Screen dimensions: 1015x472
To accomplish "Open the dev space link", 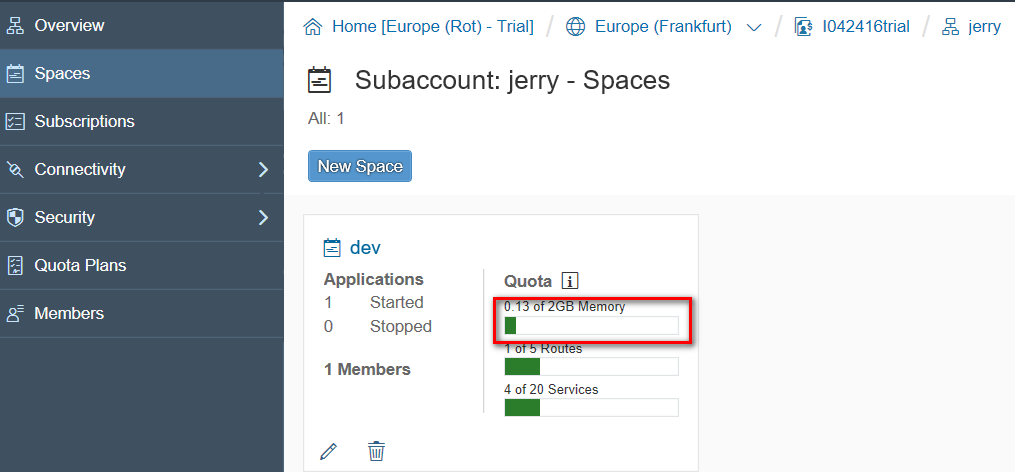I will click(x=365, y=248).
